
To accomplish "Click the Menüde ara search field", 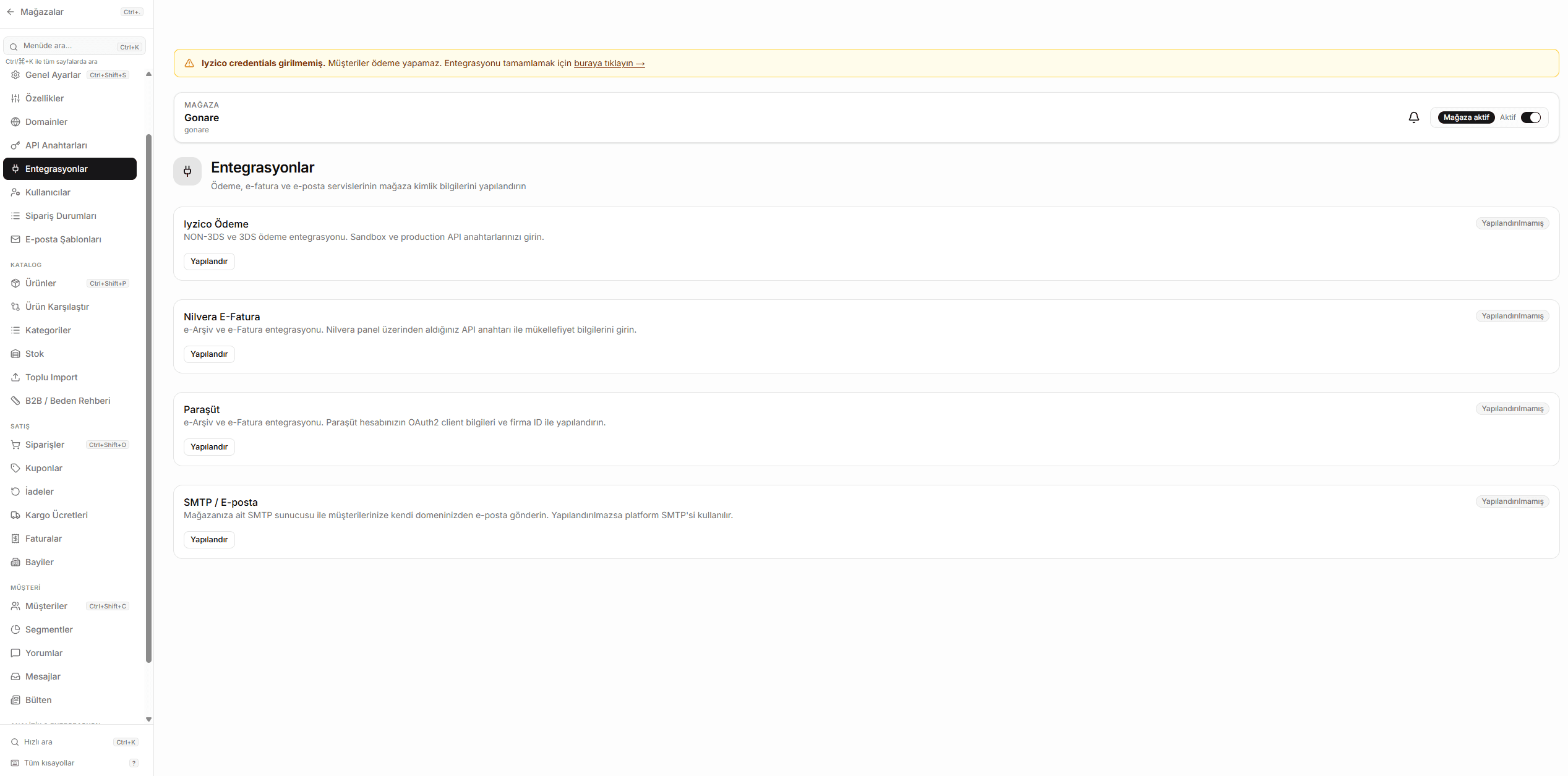I will click(x=74, y=46).
